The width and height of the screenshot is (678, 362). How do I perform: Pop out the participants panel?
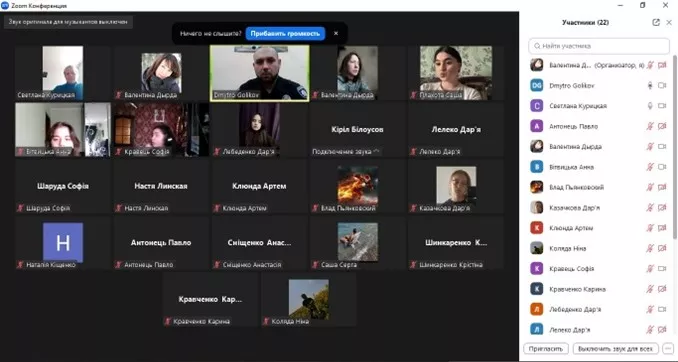(x=656, y=22)
